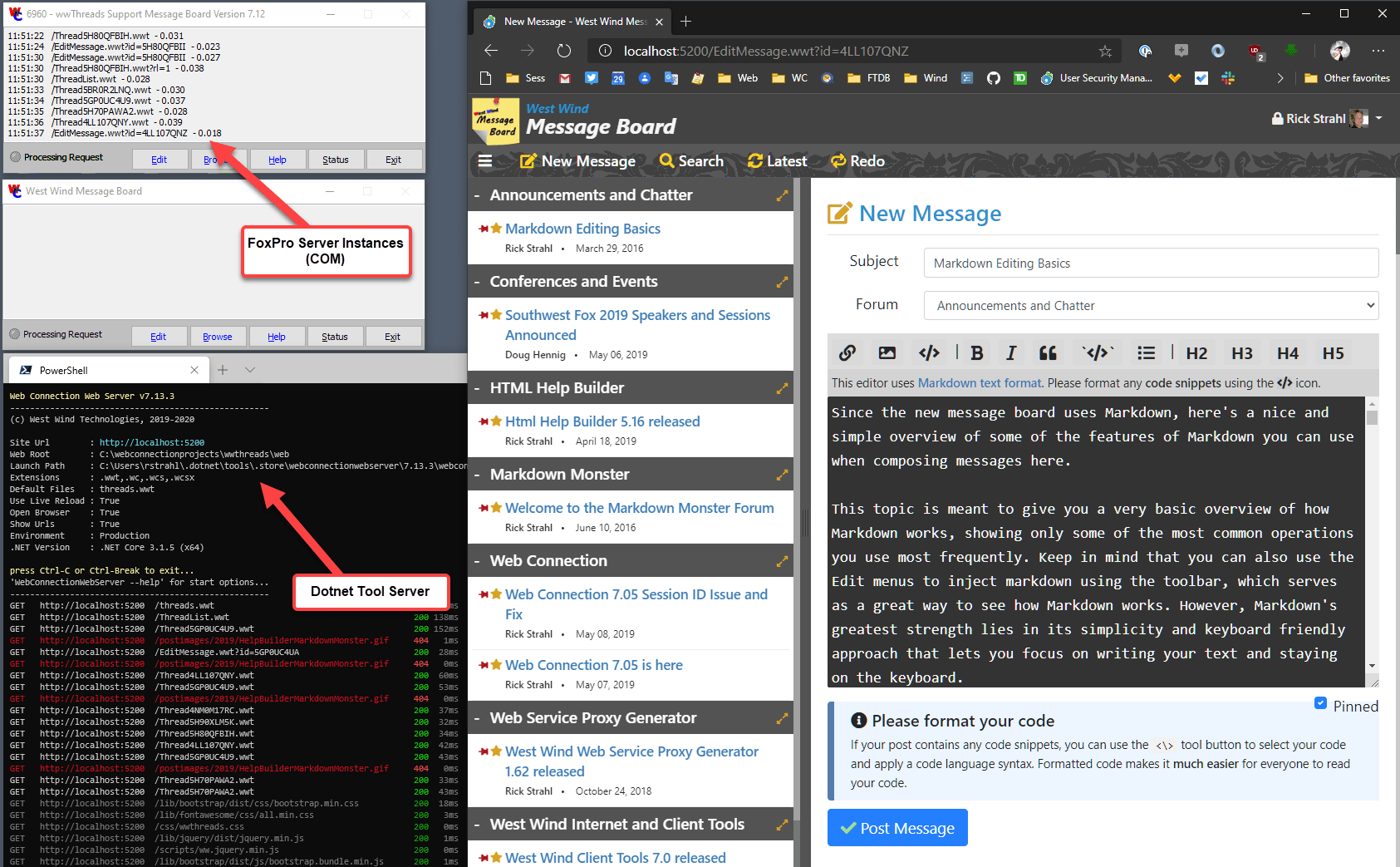Apply H2 heading format
Screen dimensions: 1400x867
click(x=1196, y=353)
